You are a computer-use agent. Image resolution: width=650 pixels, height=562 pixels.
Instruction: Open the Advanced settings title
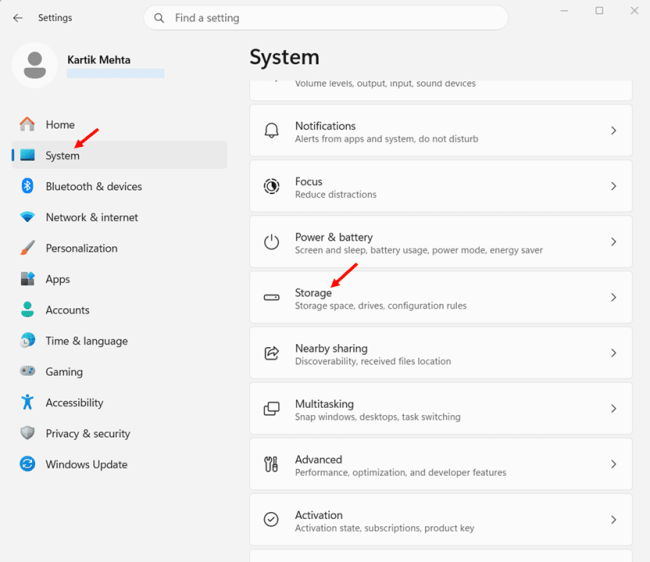coord(318,459)
